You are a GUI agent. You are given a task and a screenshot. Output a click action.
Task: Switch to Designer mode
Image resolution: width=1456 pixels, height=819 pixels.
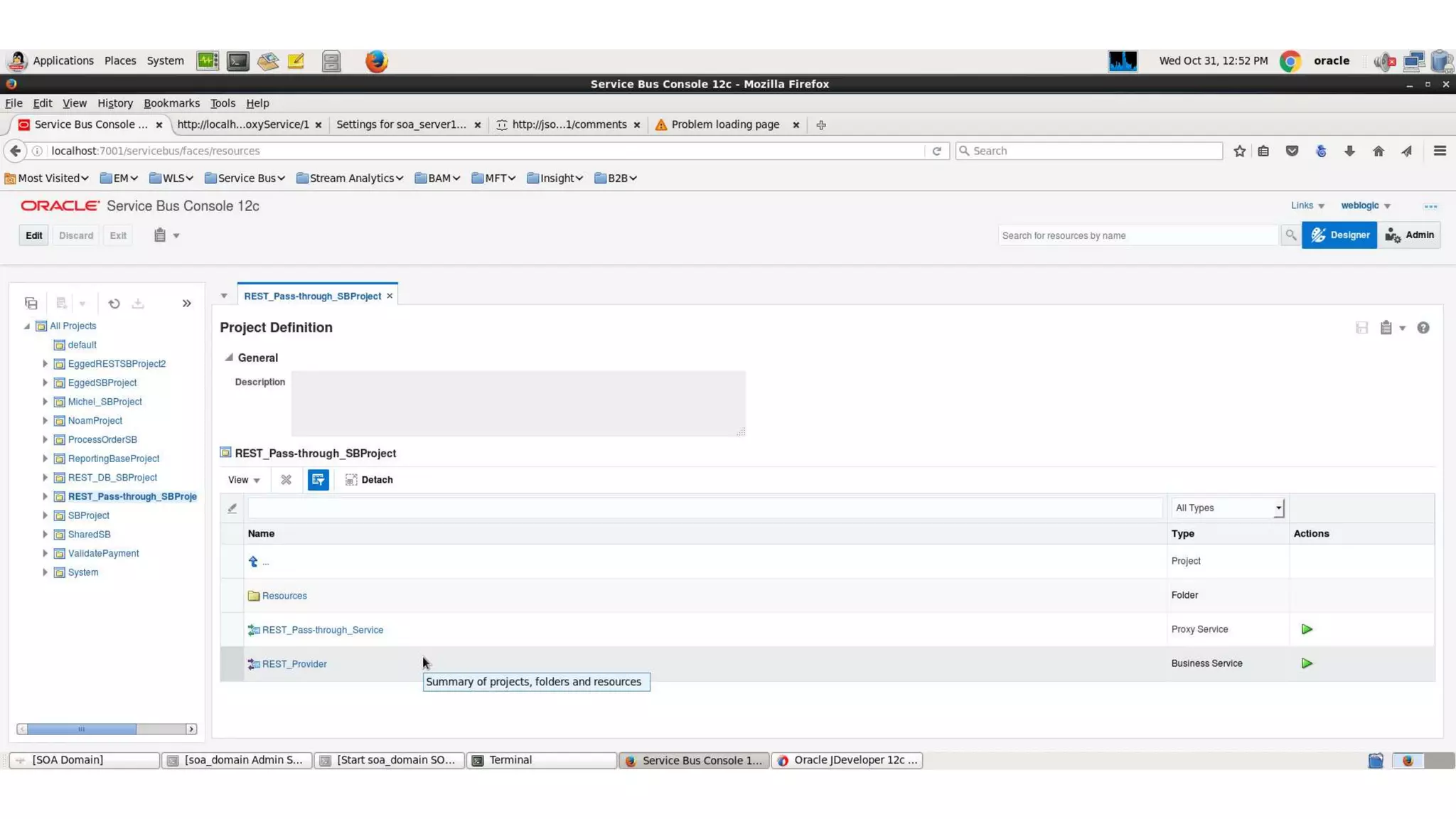coord(1339,235)
